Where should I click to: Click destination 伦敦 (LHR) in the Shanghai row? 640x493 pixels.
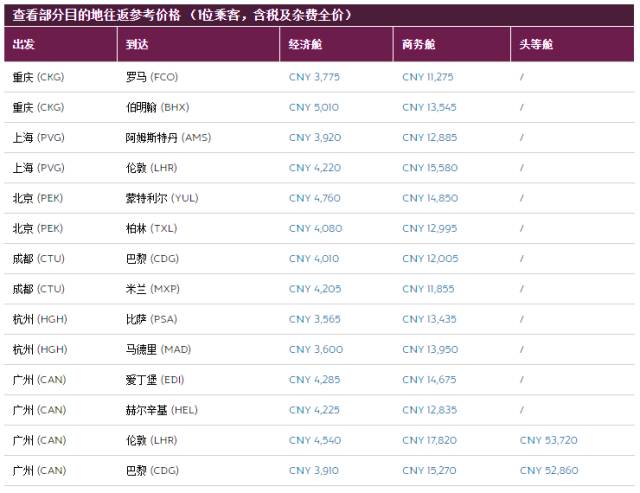[x=151, y=168]
